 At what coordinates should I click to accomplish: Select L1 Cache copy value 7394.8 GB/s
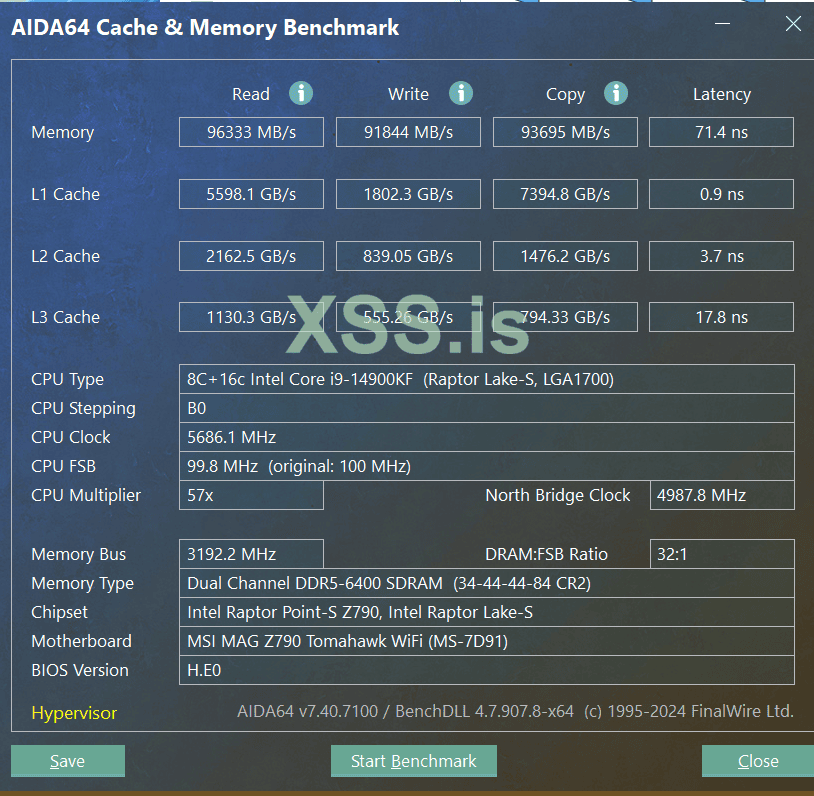click(x=565, y=194)
